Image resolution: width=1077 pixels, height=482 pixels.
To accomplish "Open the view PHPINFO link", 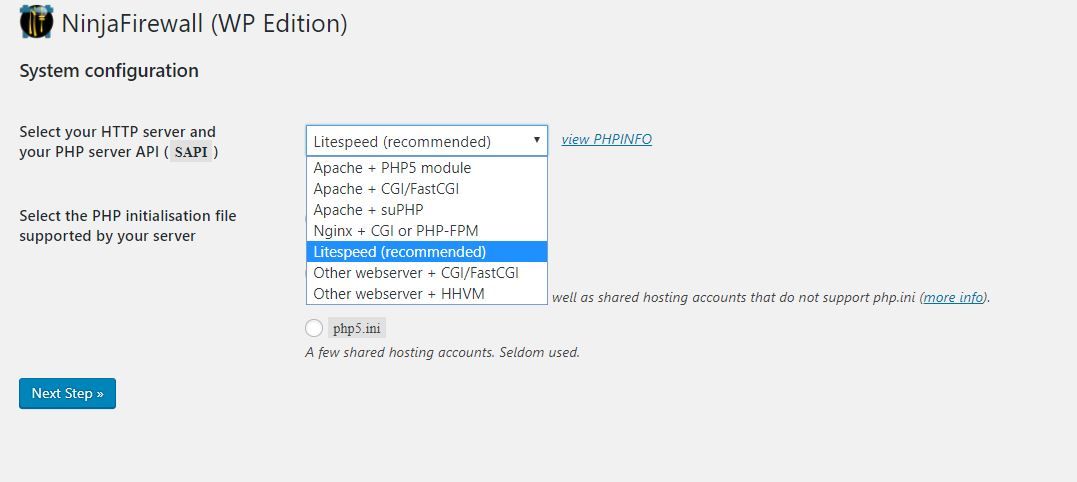I will 606,139.
